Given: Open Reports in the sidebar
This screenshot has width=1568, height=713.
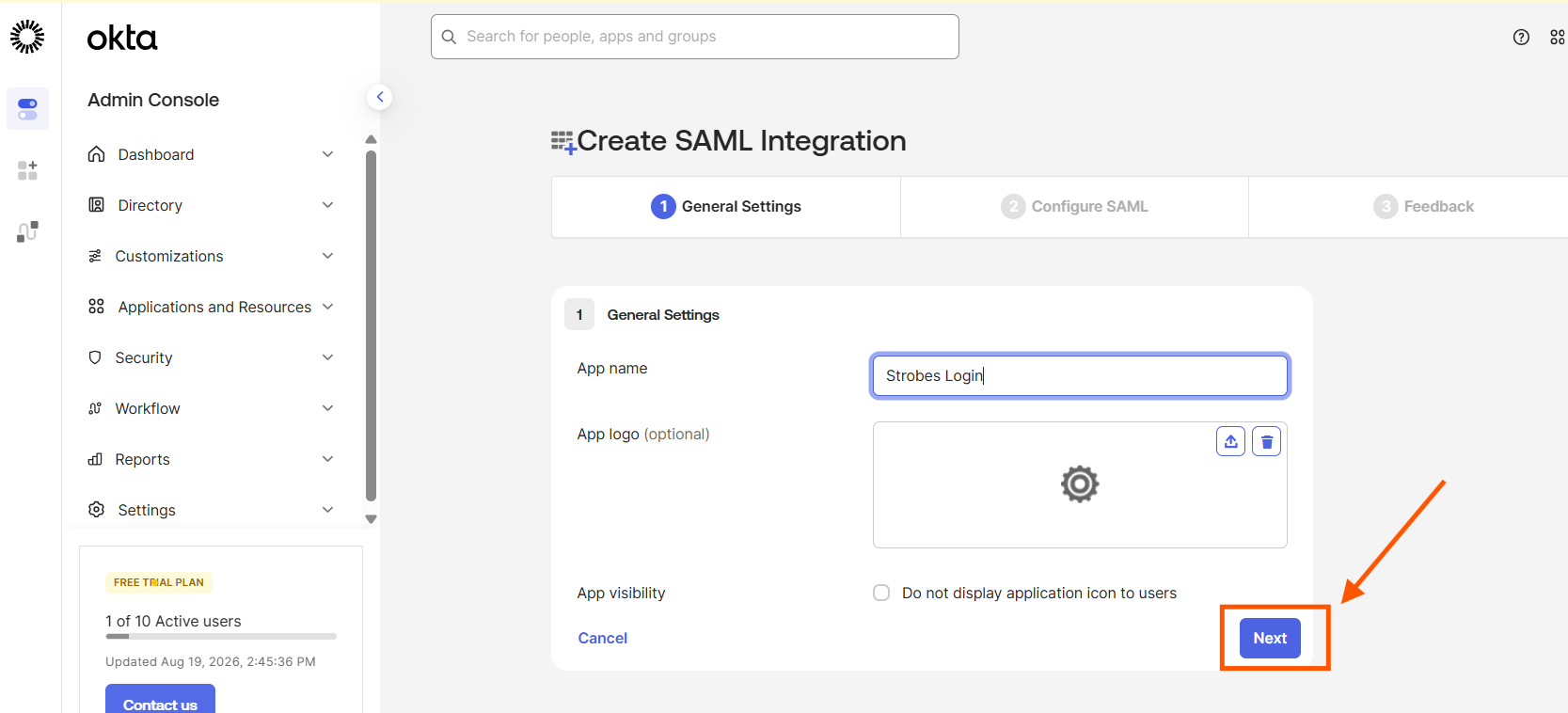Looking at the screenshot, I should pos(143,459).
